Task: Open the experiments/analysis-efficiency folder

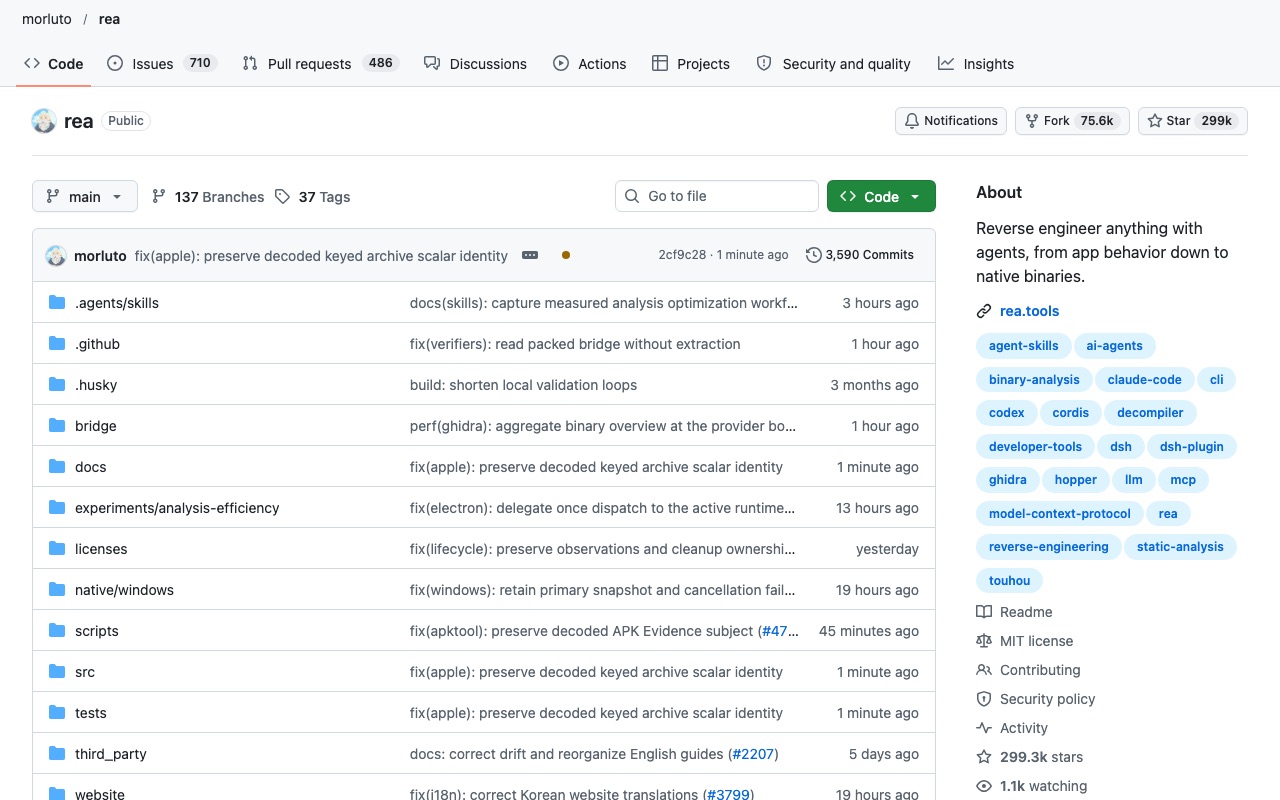Action: click(177, 508)
